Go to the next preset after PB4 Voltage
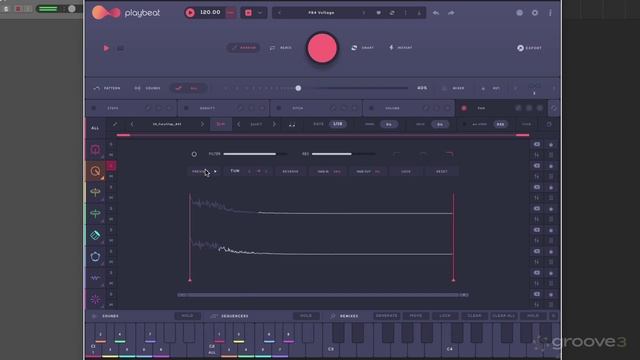Viewport: 640px width, 360px height. [364, 13]
